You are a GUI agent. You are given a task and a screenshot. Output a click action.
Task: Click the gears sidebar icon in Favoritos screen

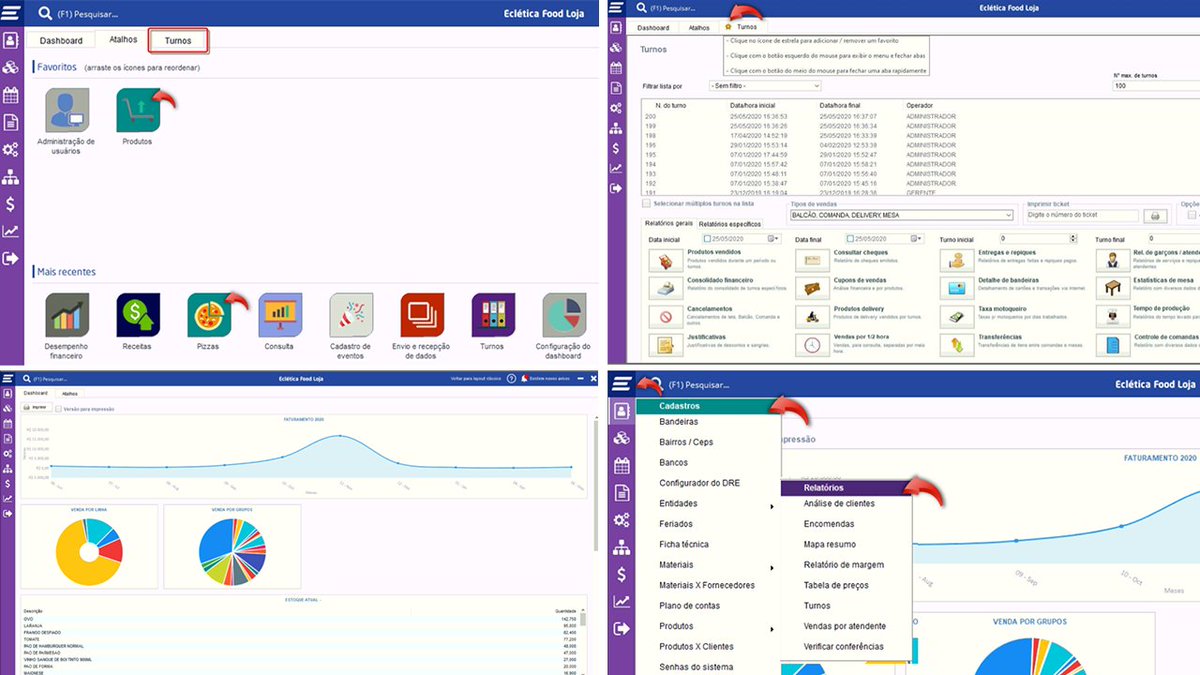pyautogui.click(x=10, y=150)
